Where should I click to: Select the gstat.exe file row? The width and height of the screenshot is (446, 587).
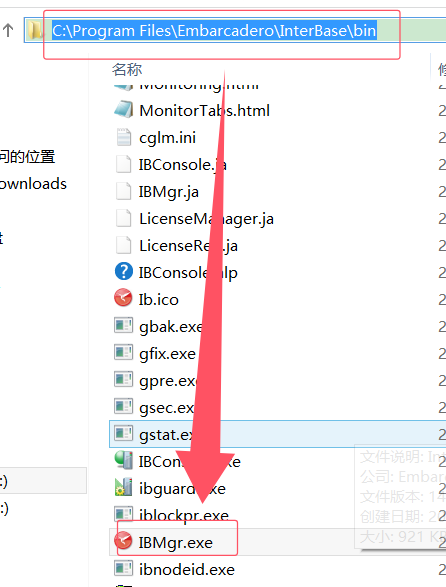277,434
